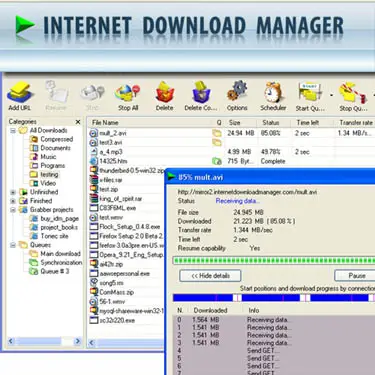Sort by Time left column header
This screenshot has width=375, height=375.
click(313, 122)
